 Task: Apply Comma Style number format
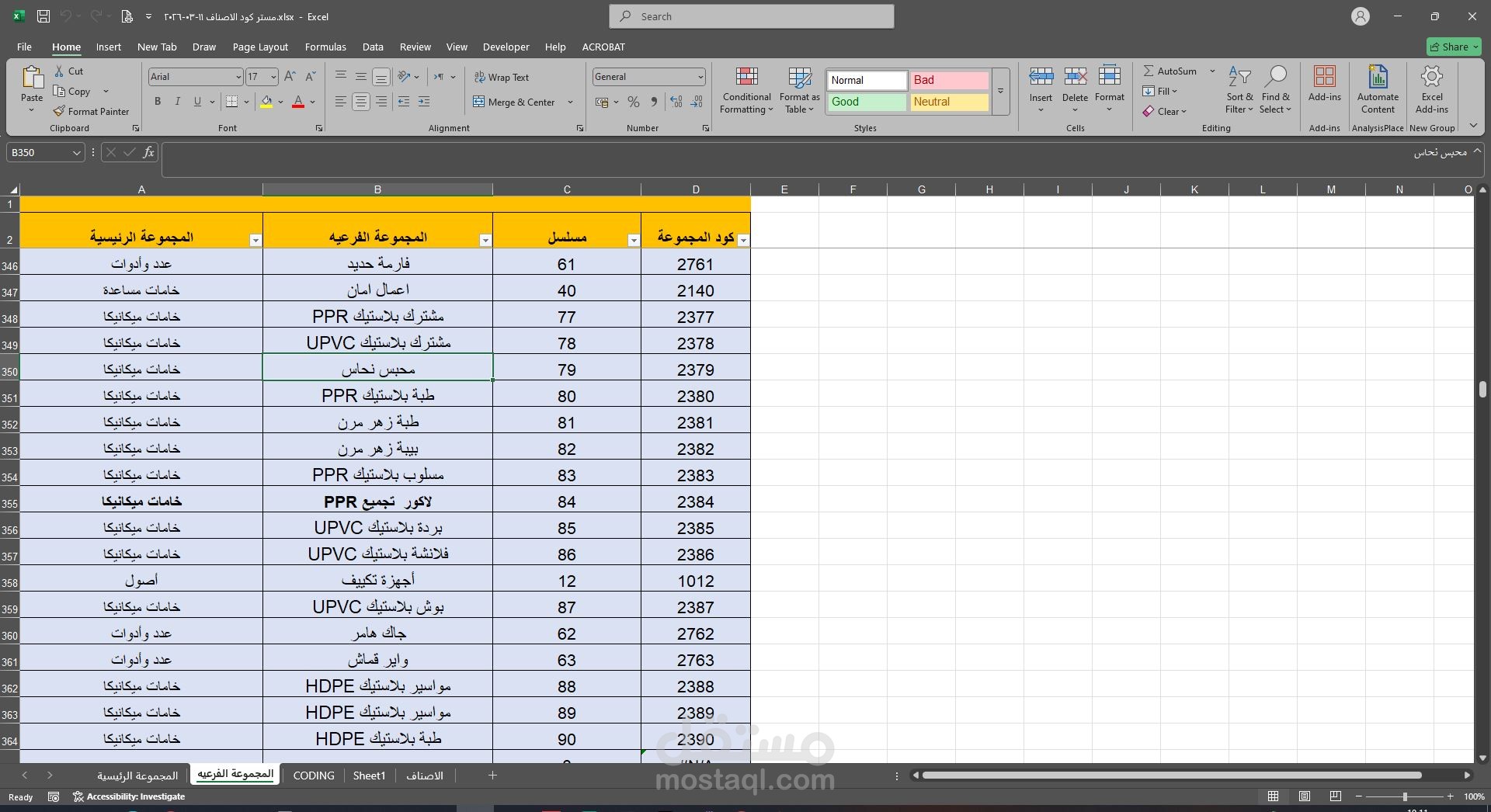[x=654, y=102]
